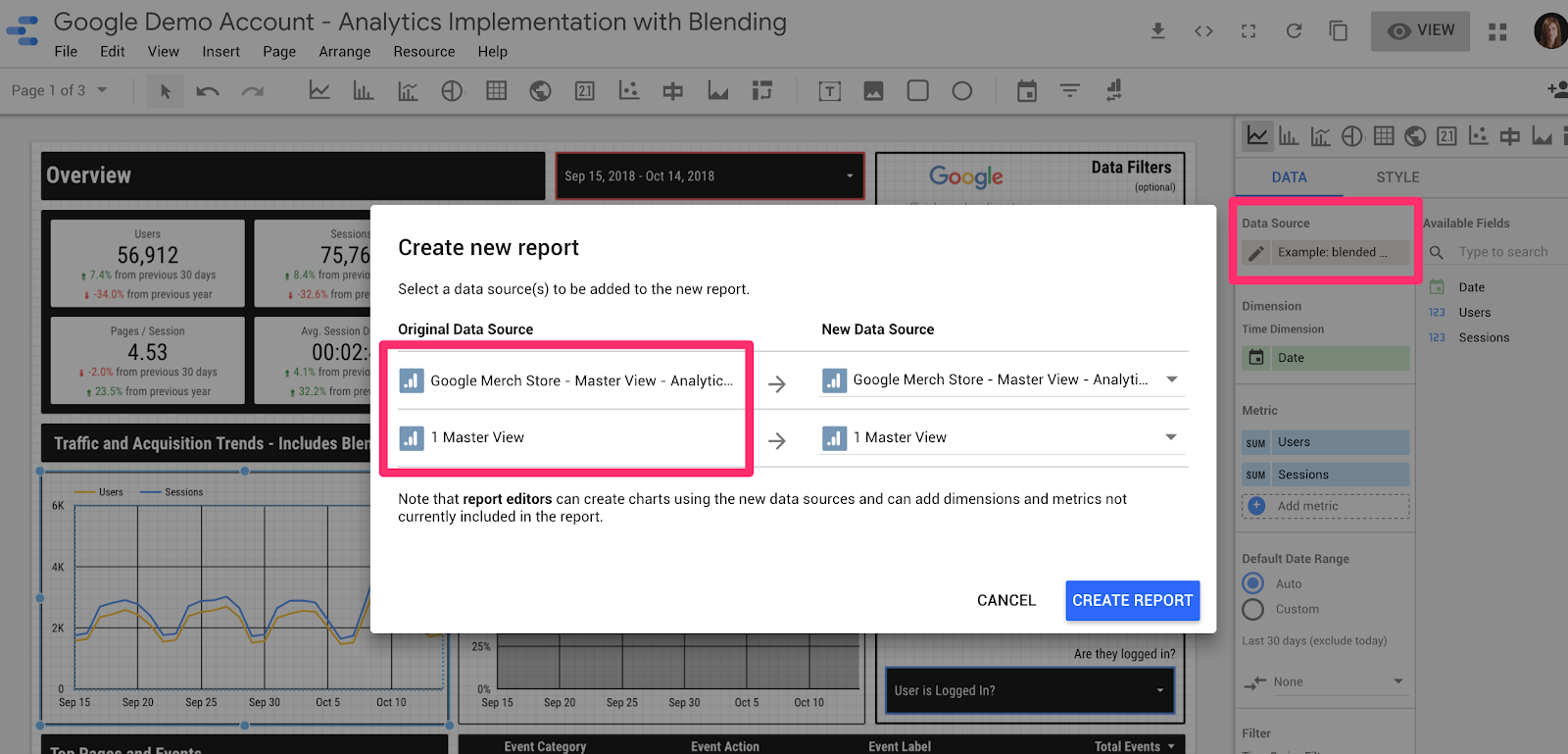Choose the selection arrow tool

click(165, 91)
